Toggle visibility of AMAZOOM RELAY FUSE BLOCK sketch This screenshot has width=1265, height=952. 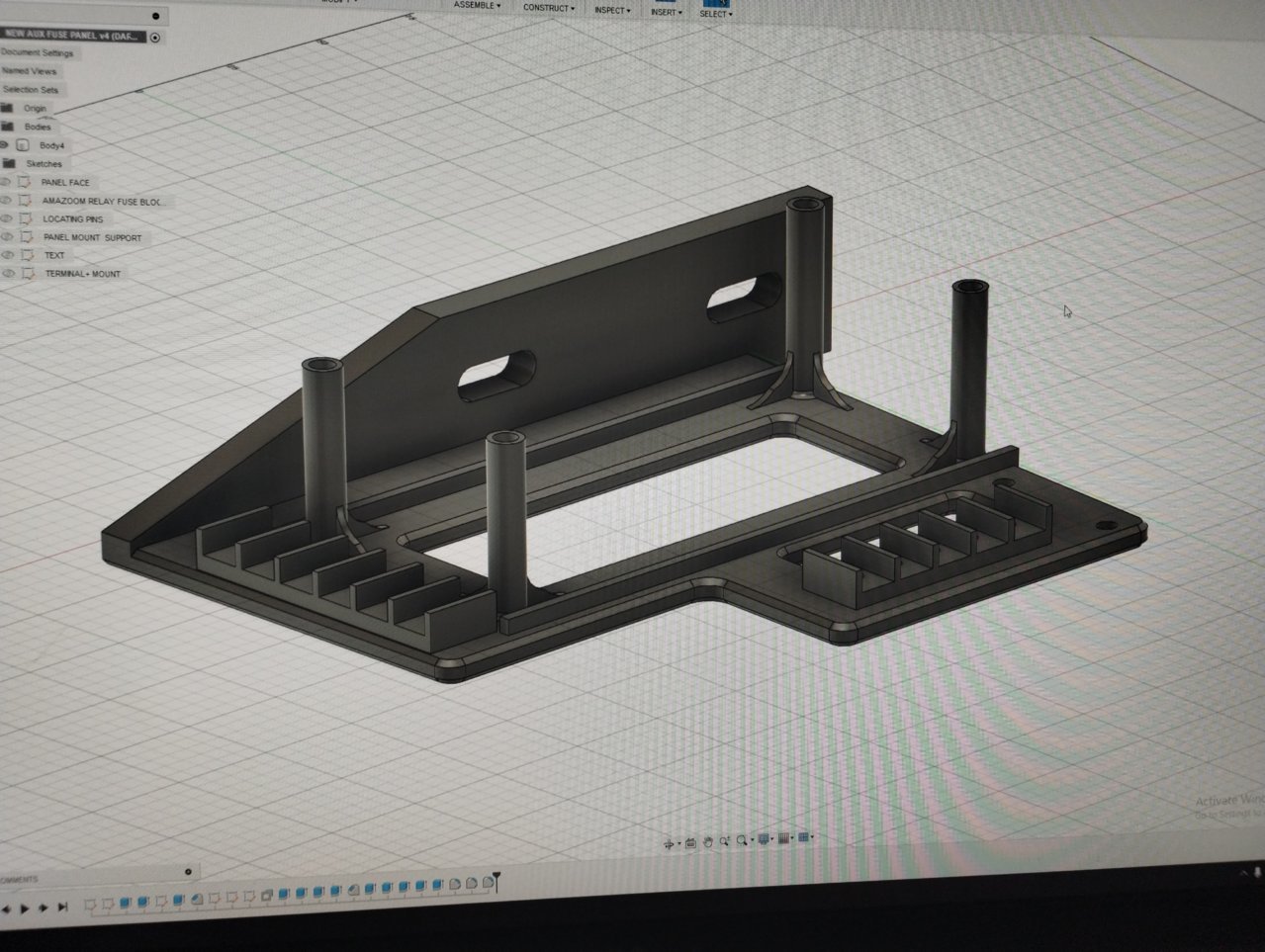(7, 201)
